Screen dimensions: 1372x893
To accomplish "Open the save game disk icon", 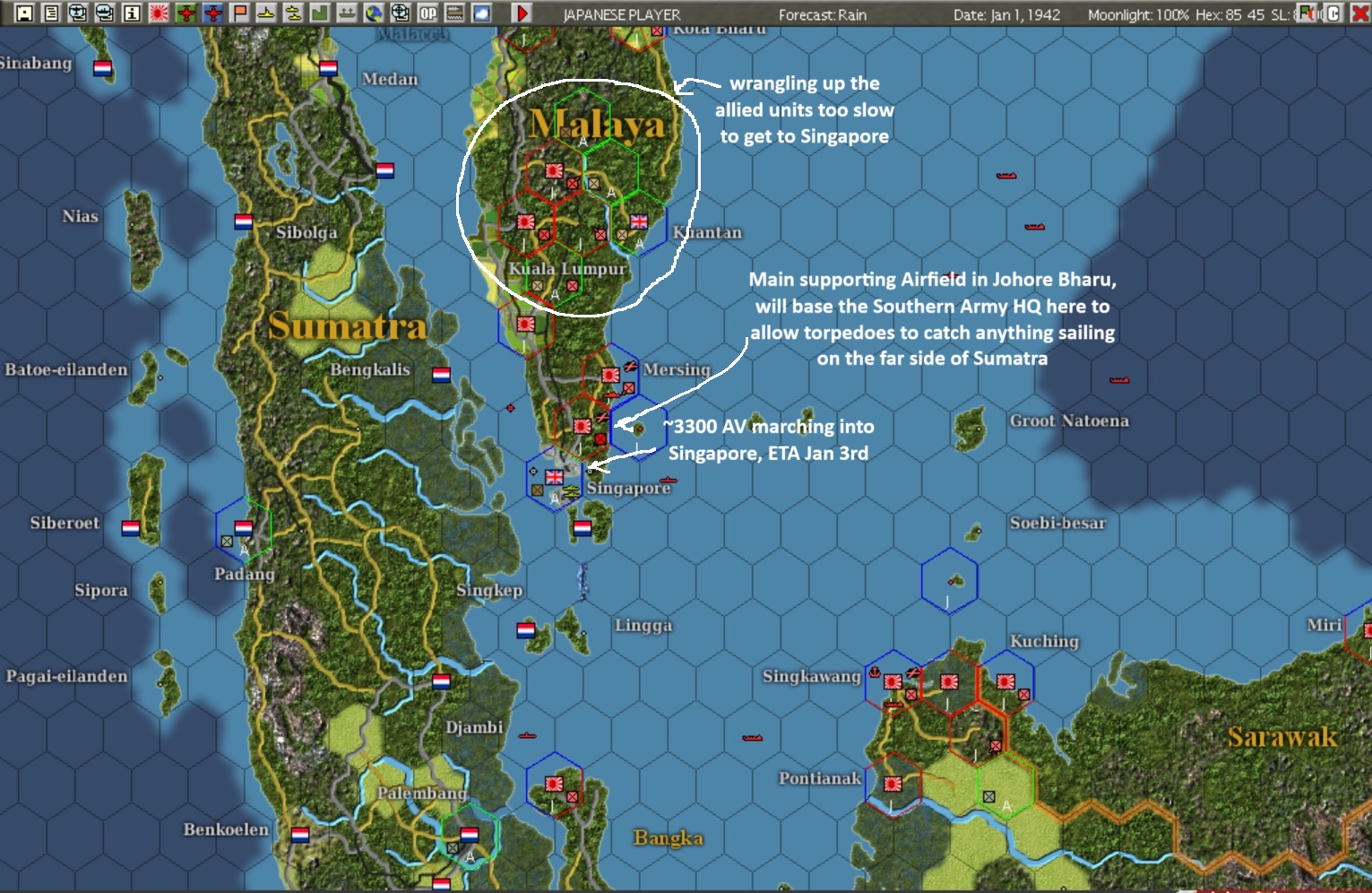I will pyautogui.click(x=24, y=13).
